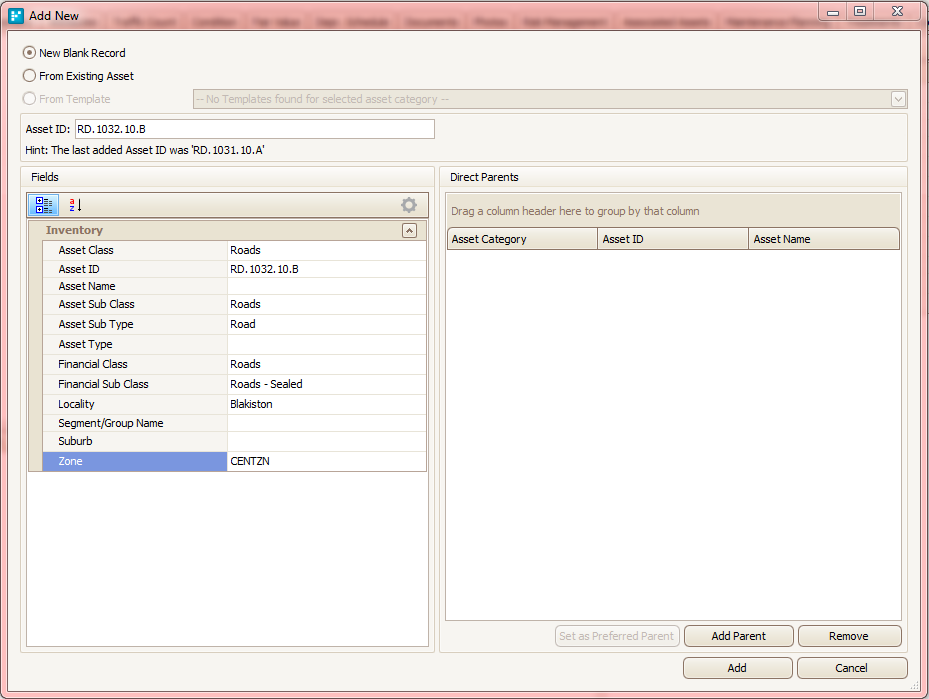This screenshot has width=929, height=699.
Task: Click the Financial Sub Class value cell
Action: point(326,384)
